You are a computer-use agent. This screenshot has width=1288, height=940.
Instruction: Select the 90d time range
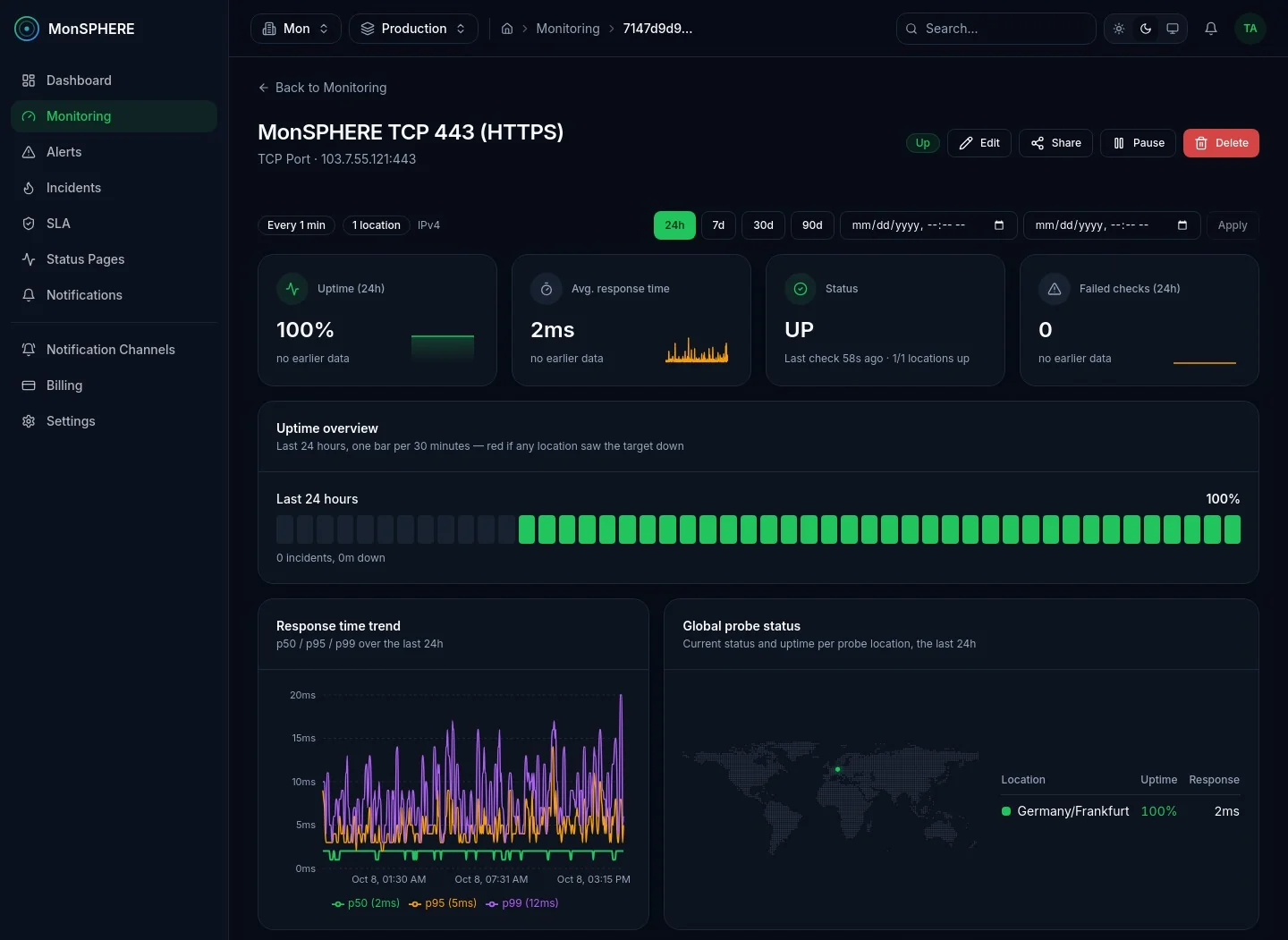click(812, 225)
